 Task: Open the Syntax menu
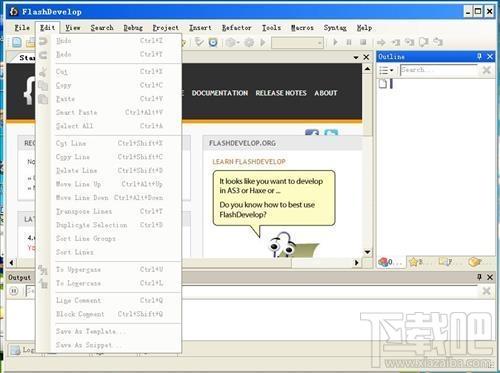(x=335, y=28)
